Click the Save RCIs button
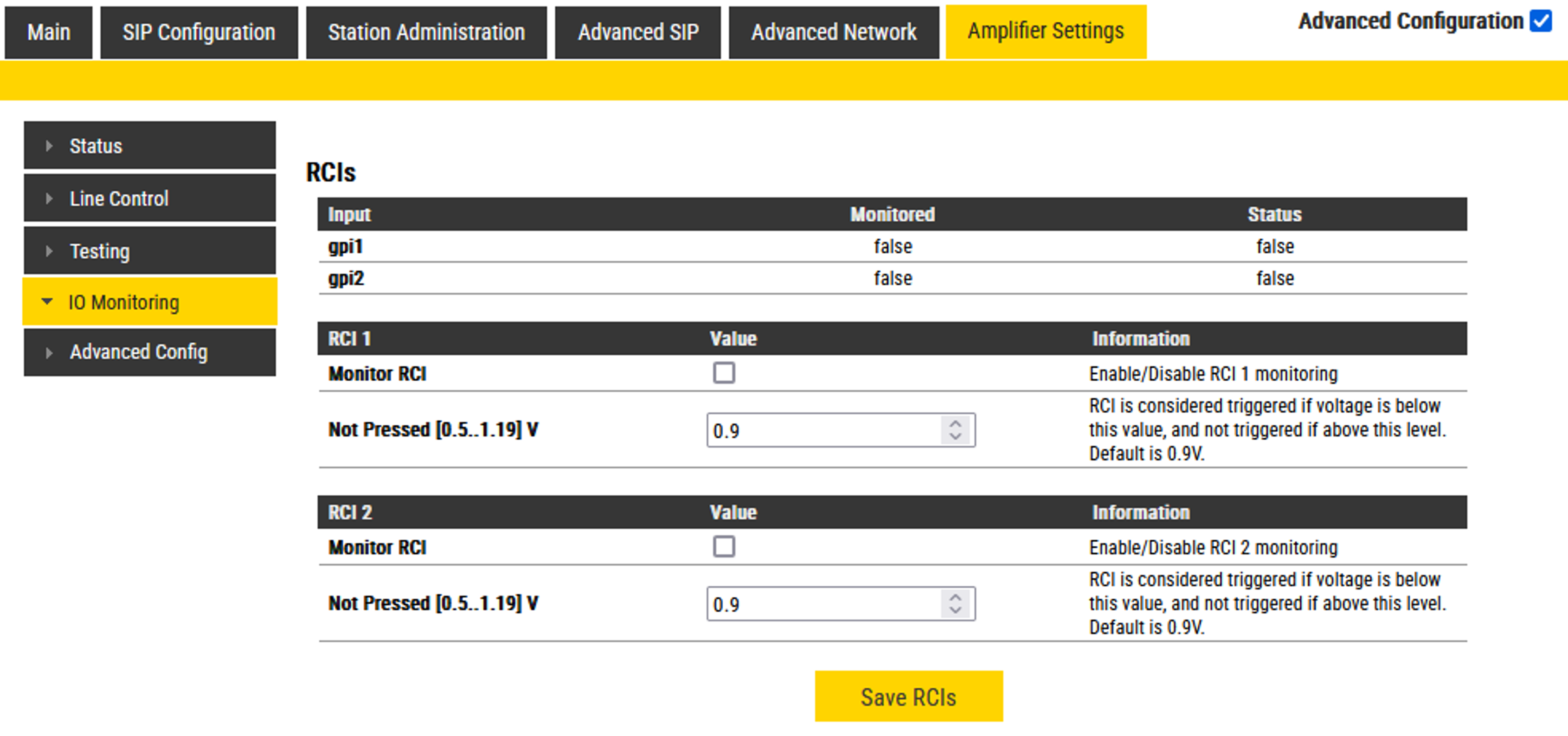The width and height of the screenshot is (1568, 736). (x=908, y=697)
